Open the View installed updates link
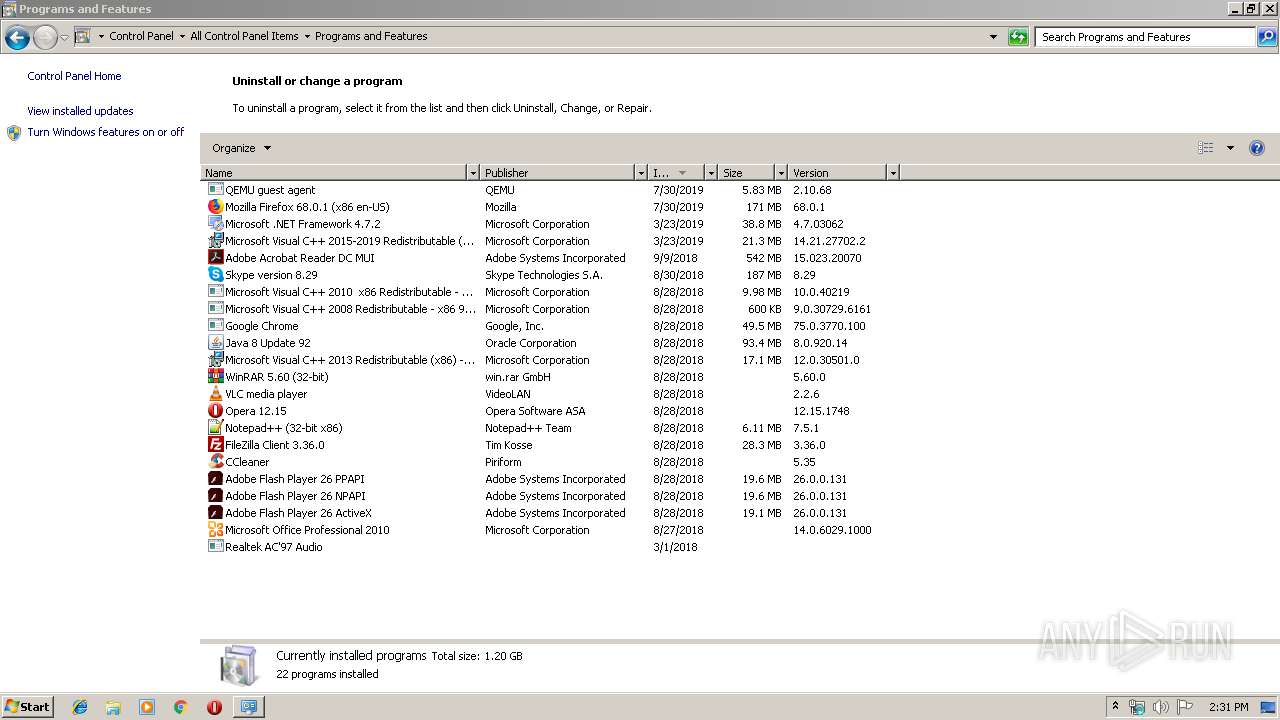 pos(80,111)
